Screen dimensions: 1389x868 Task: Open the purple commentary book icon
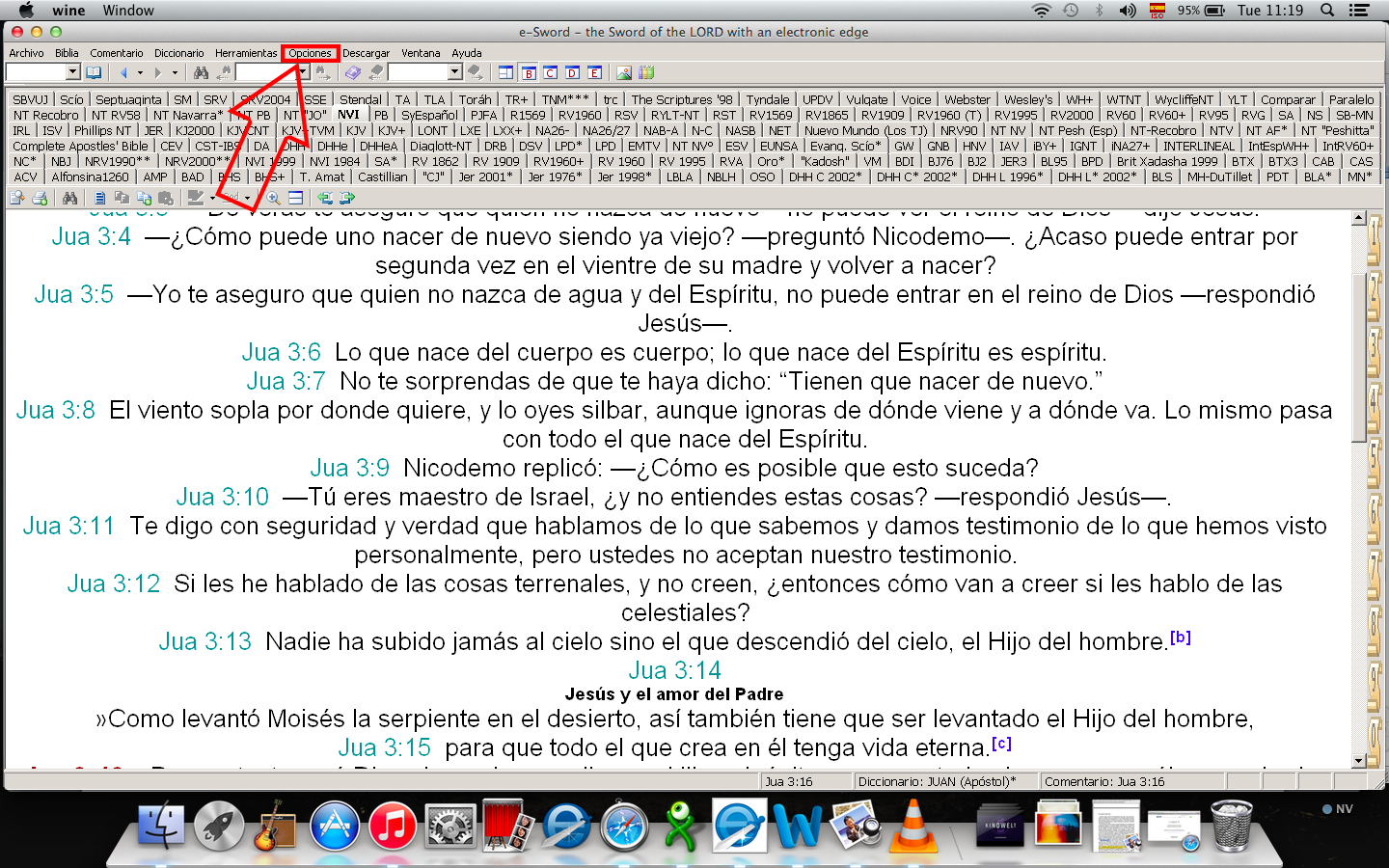click(353, 72)
